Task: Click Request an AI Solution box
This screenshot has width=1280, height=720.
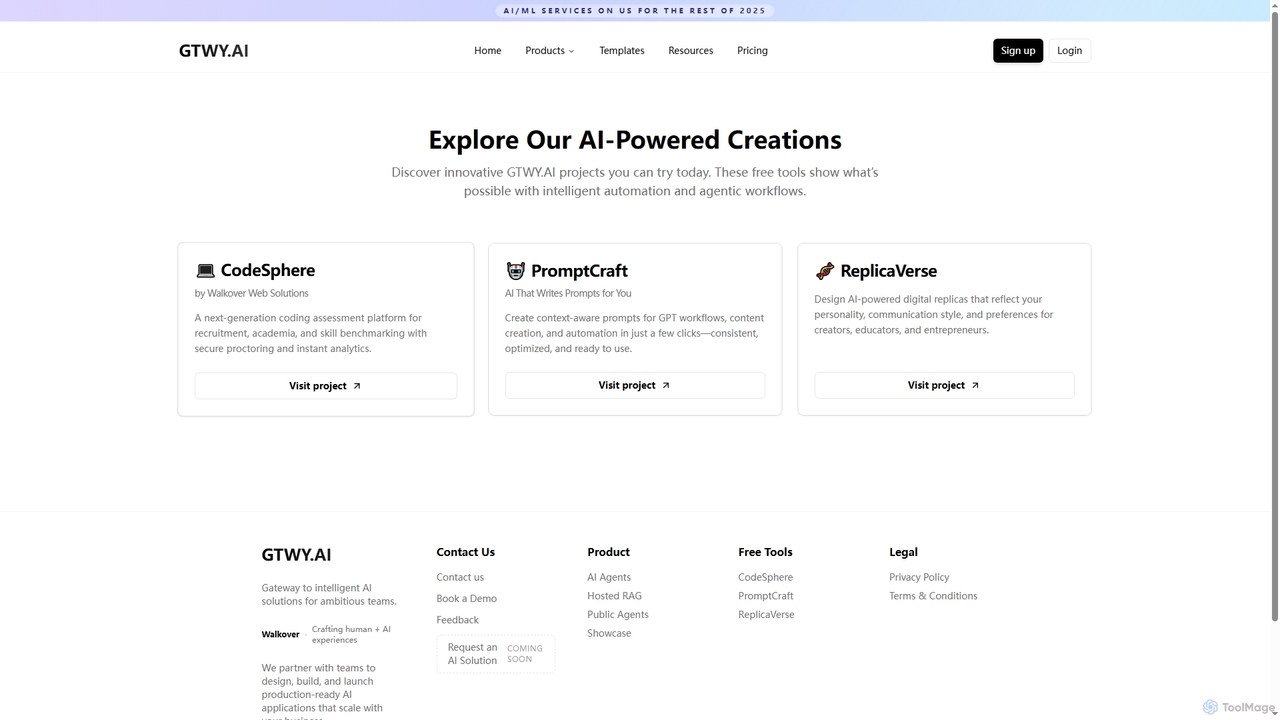Action: click(496, 654)
